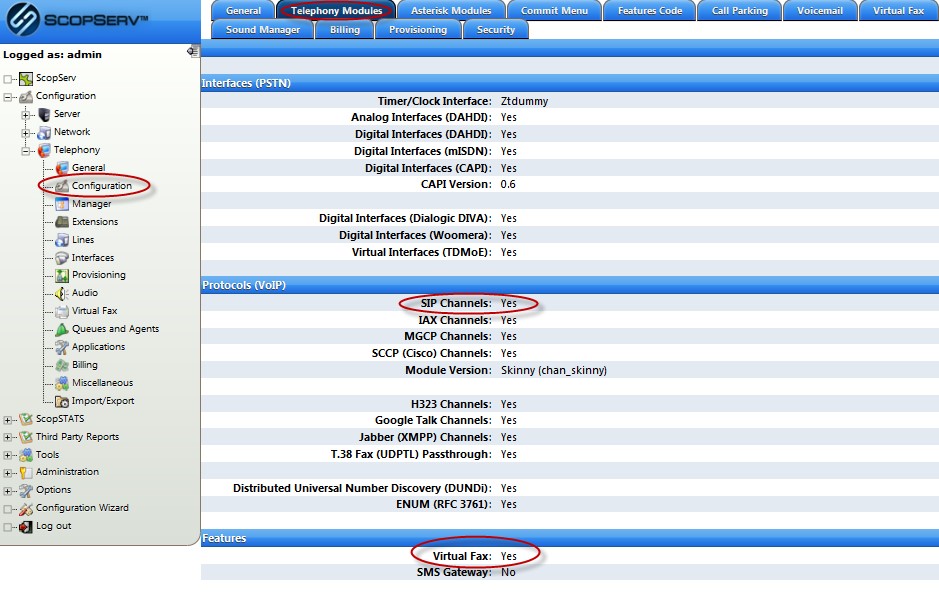Click the Manager icon in the tree
This screenshot has height=594, width=939.
click(x=62, y=204)
